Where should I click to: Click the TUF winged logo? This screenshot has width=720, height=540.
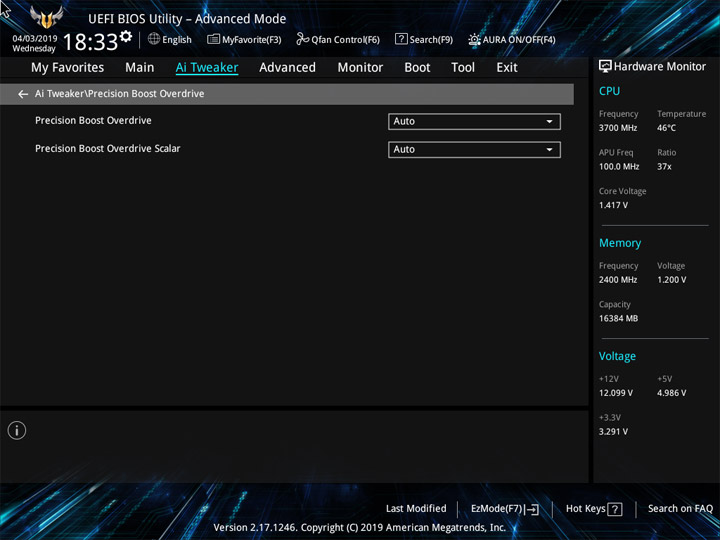pyautogui.click(x=46, y=17)
